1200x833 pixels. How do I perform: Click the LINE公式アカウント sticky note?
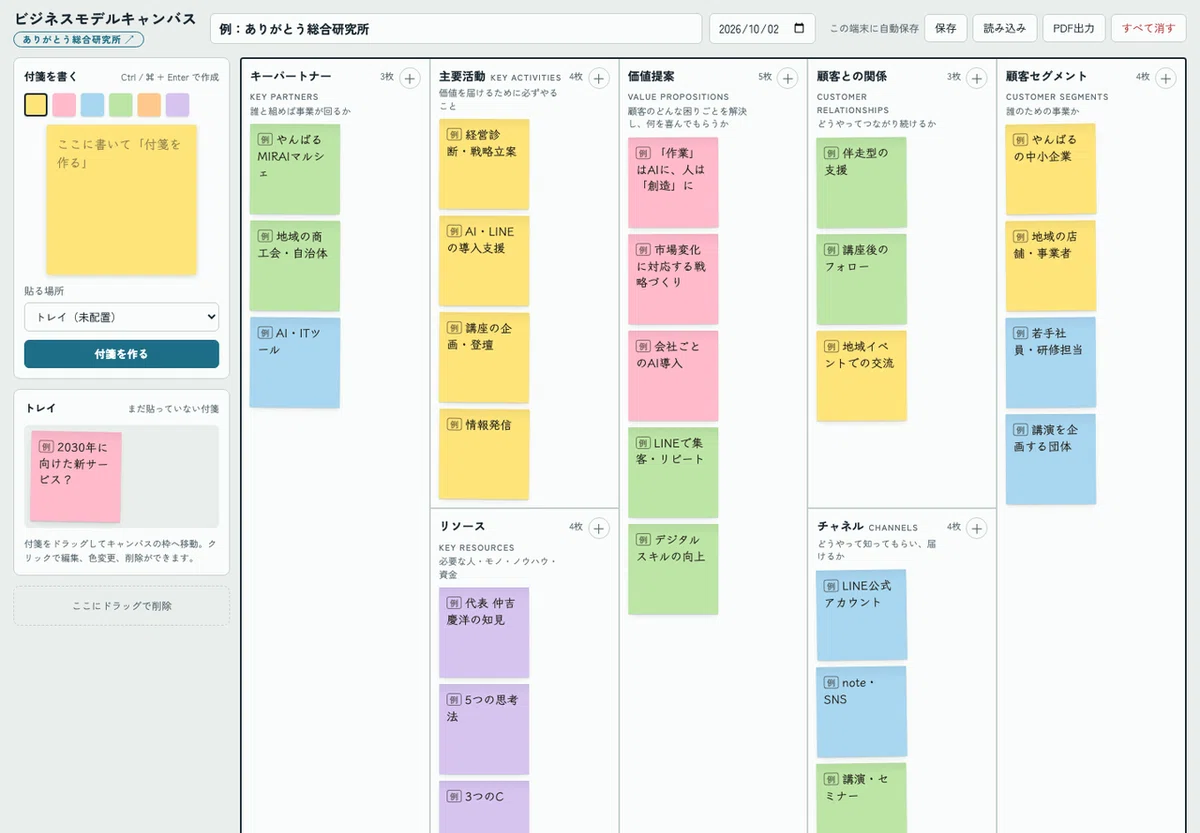click(862, 615)
